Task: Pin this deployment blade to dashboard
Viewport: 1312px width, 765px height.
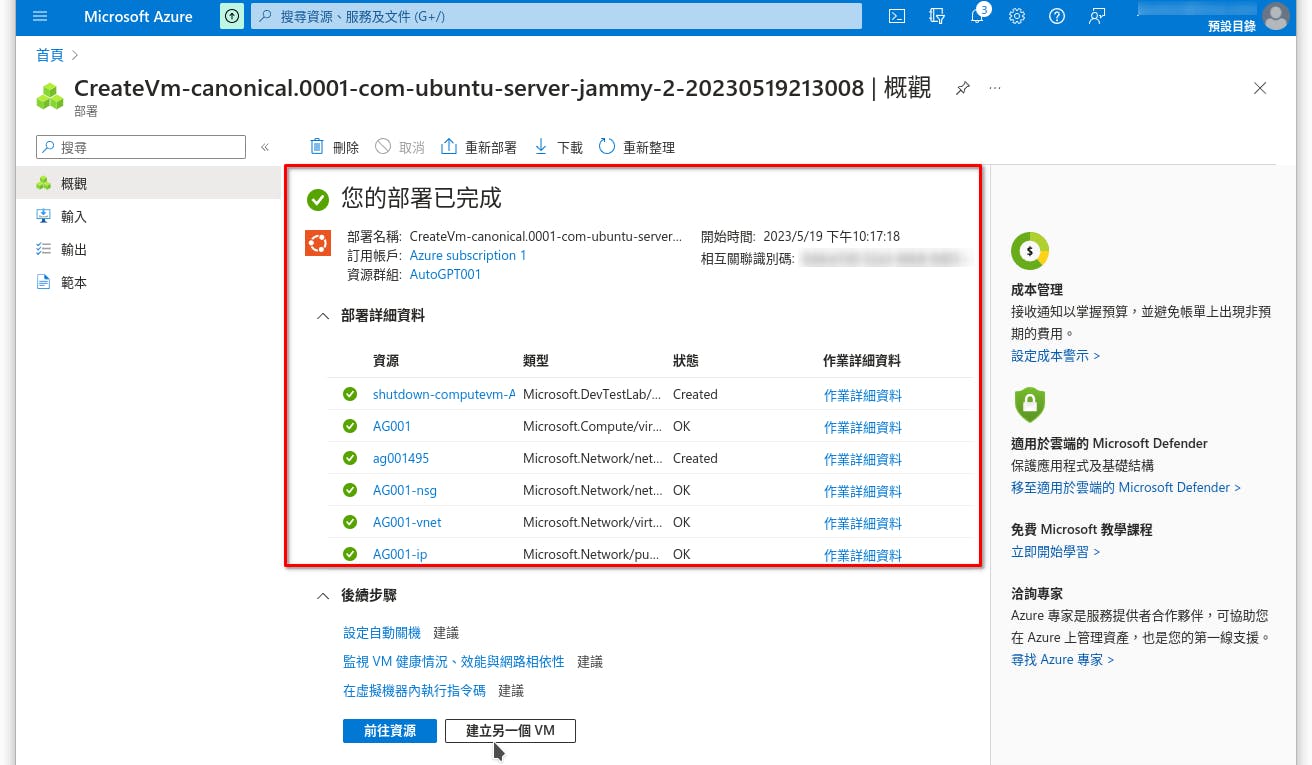Action: pyautogui.click(x=962, y=88)
